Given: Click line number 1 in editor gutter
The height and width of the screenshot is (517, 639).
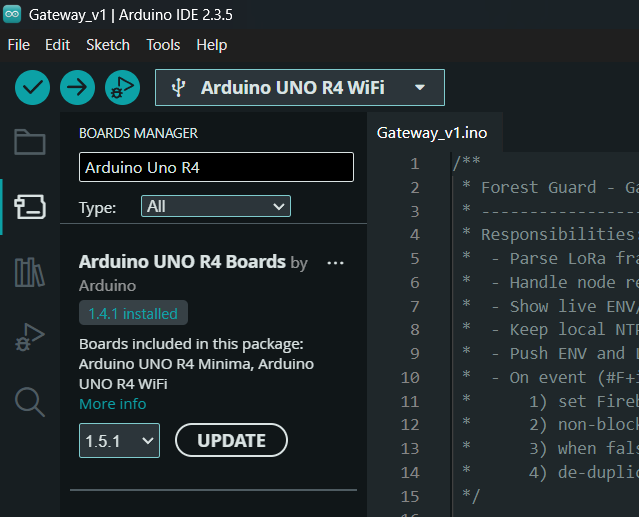Looking at the screenshot, I should pos(414,164).
